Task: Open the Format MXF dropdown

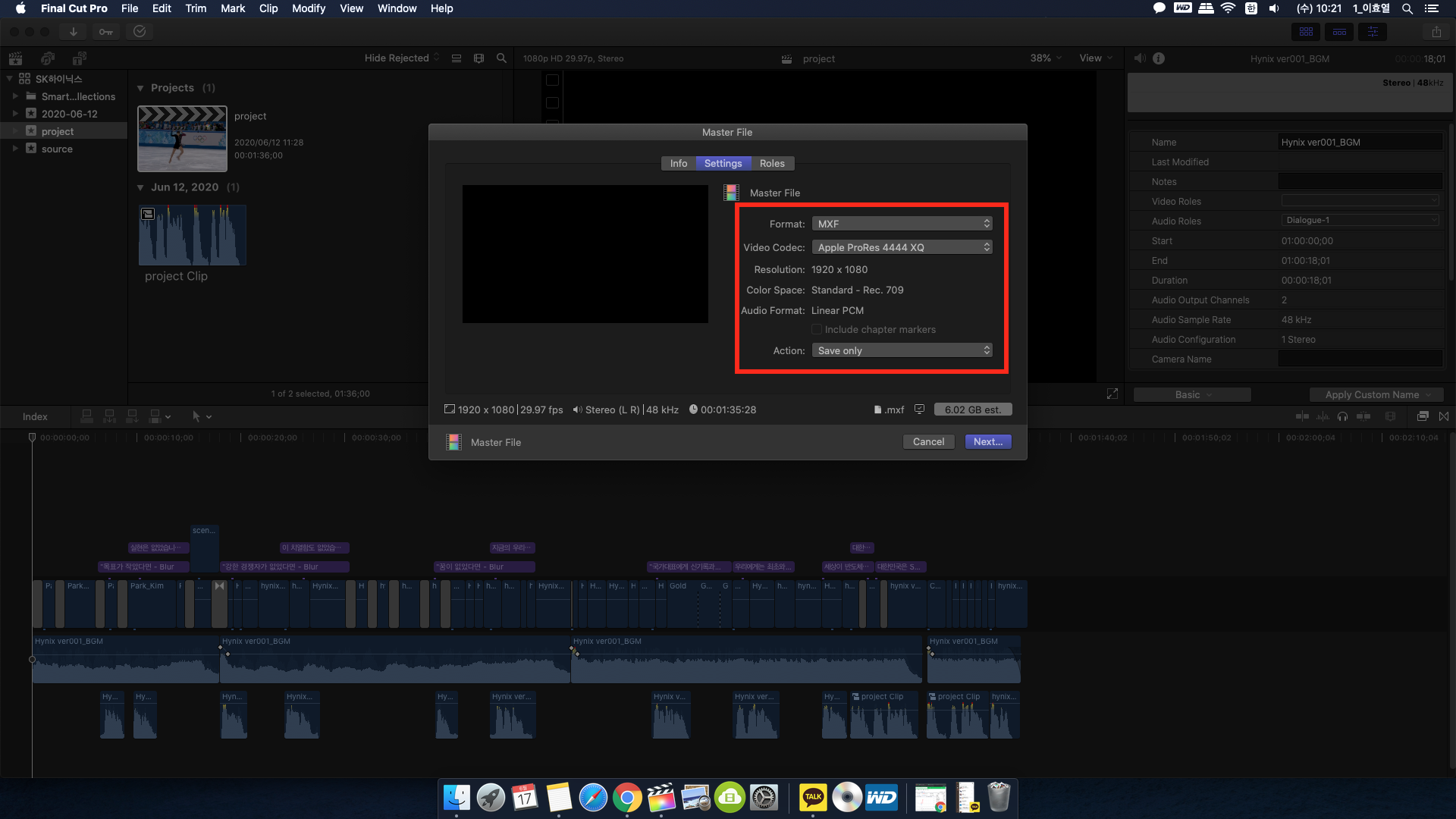Action: [902, 224]
